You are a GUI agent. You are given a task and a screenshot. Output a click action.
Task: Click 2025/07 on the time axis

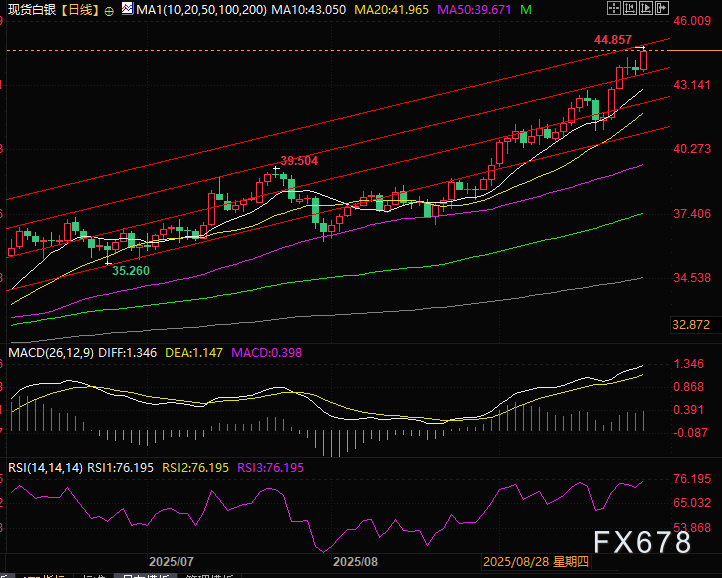pyautogui.click(x=171, y=563)
